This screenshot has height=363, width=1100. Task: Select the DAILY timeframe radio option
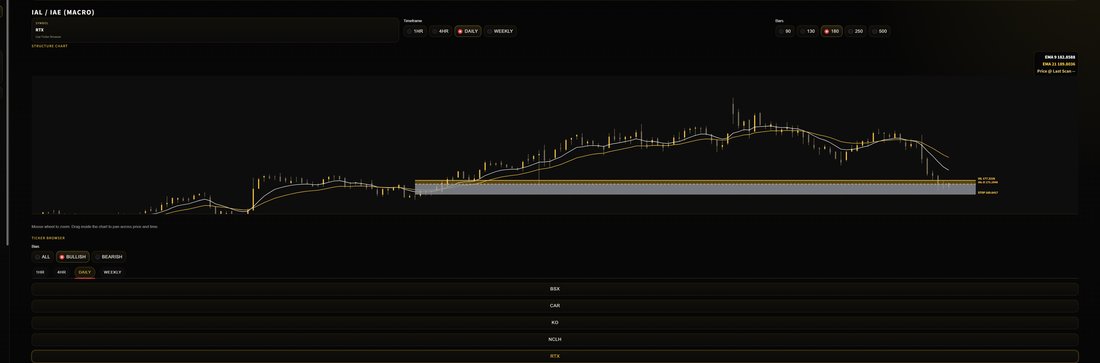pos(467,32)
